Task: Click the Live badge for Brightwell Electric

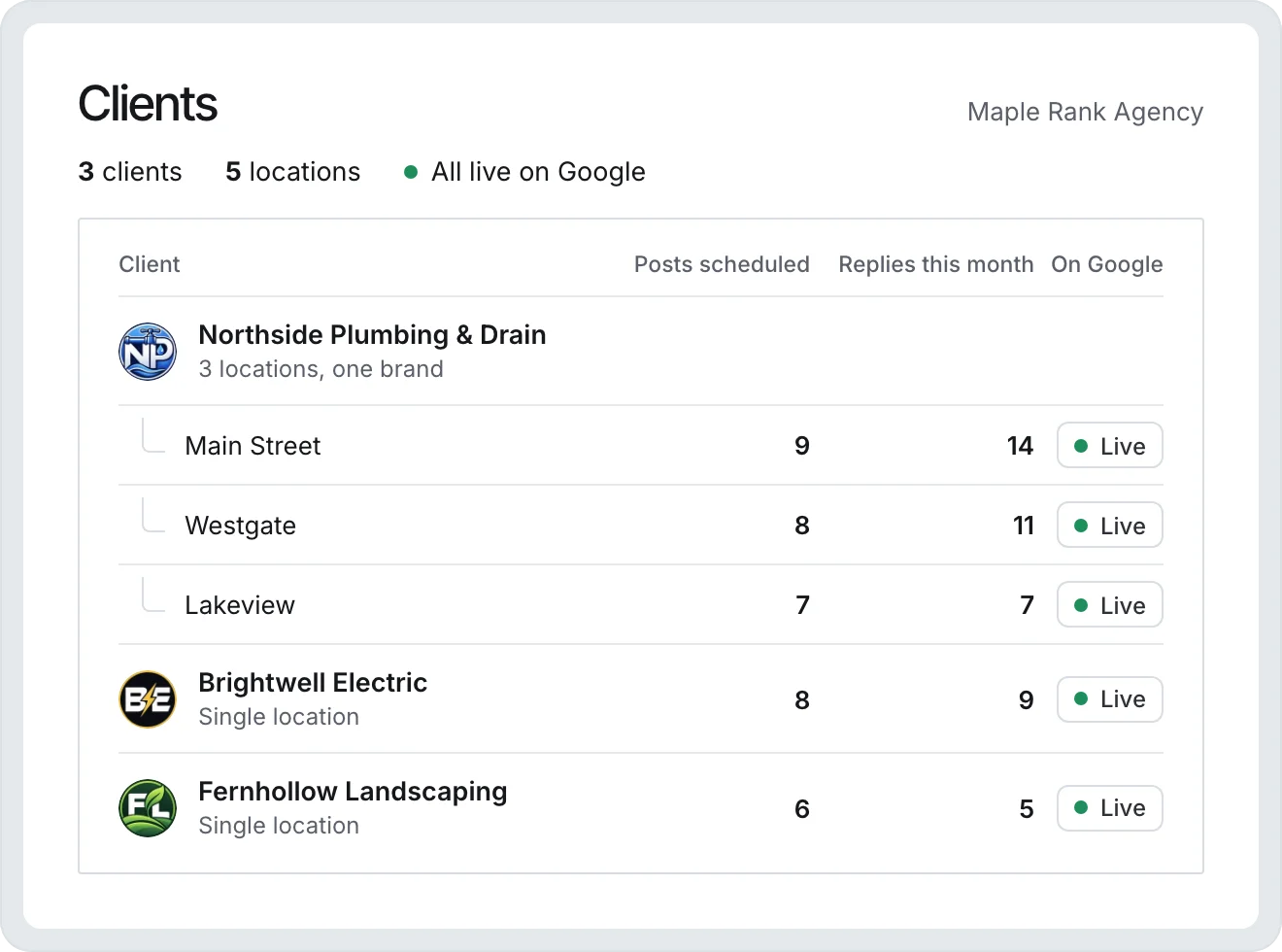Action: pyautogui.click(x=1110, y=699)
